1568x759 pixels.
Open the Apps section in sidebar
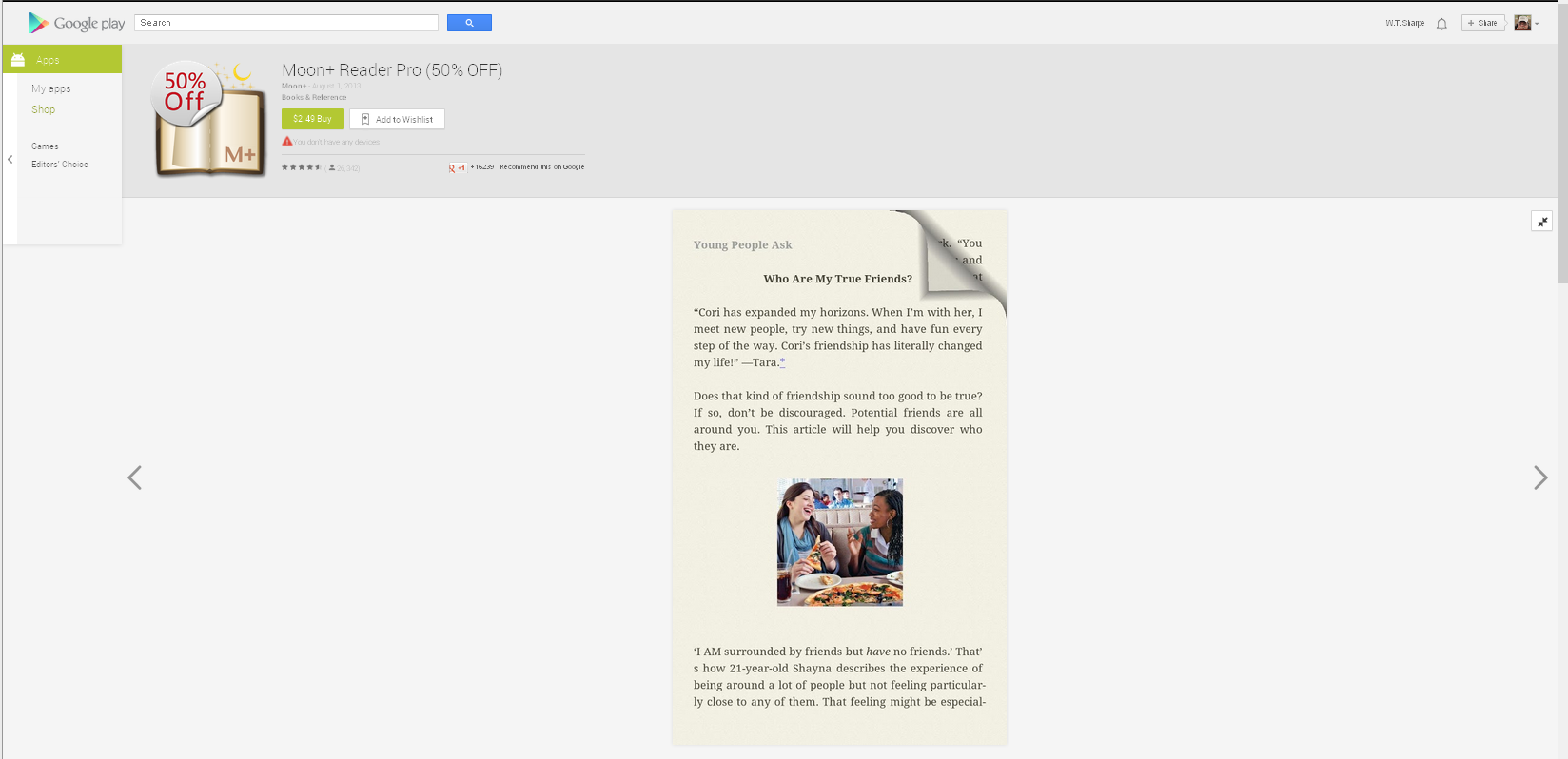click(63, 59)
